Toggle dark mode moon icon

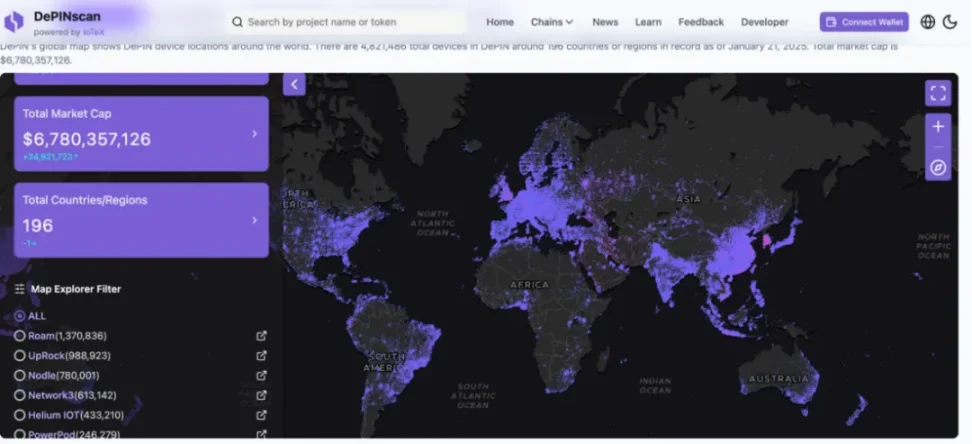coord(950,22)
